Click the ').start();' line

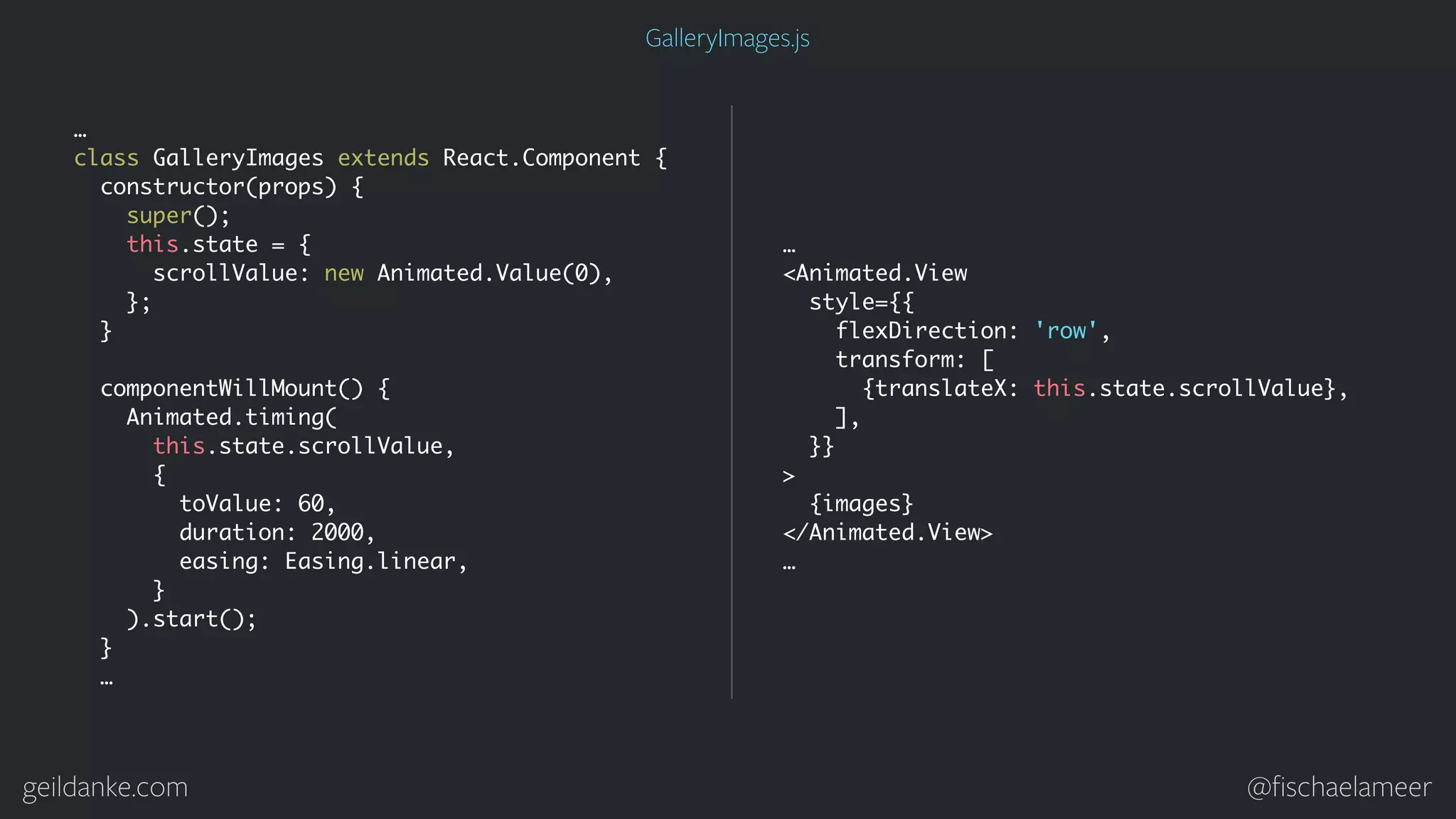pyautogui.click(x=191, y=619)
